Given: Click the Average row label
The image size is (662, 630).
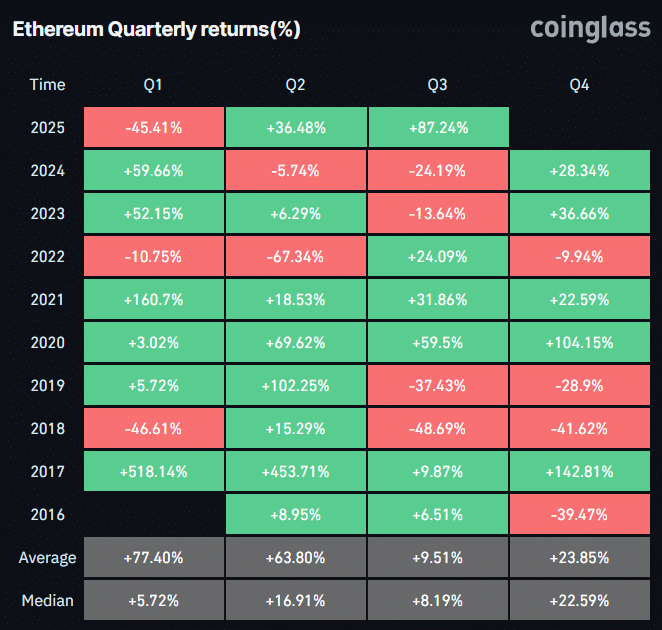Looking at the screenshot, I should pyautogui.click(x=48, y=558).
